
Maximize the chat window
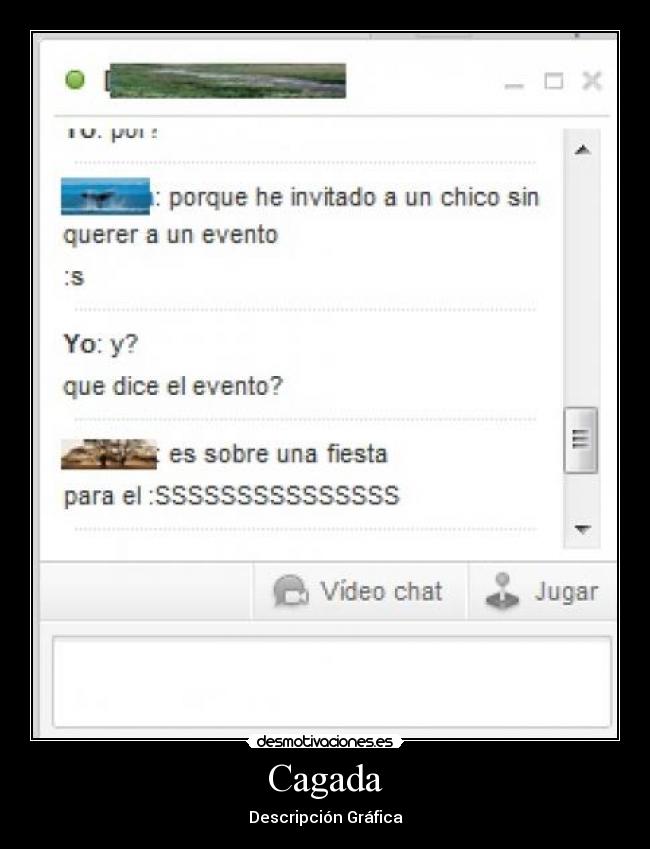tap(553, 81)
